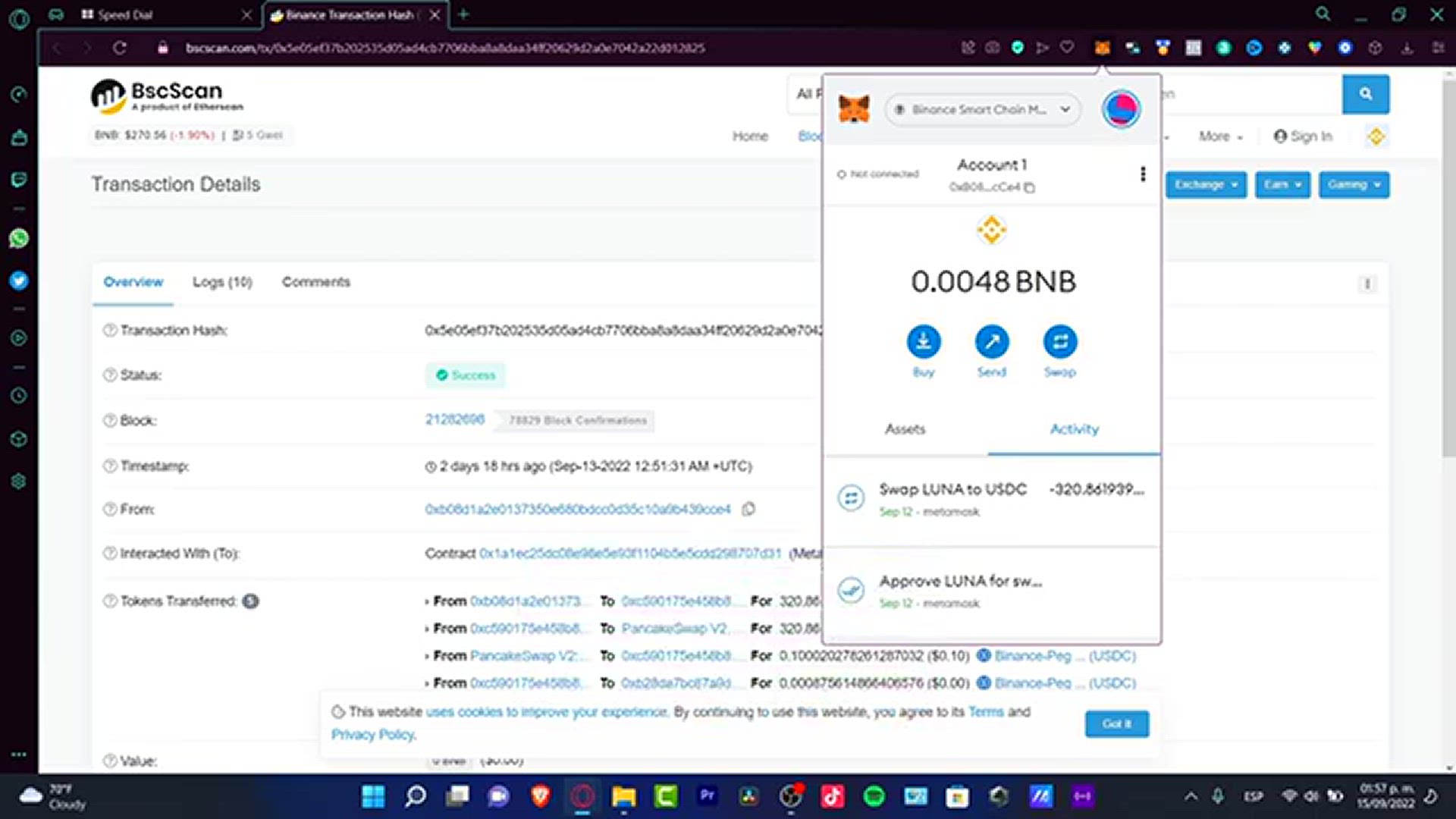
Task: Open Spotify from the taskbar
Action: (x=874, y=796)
